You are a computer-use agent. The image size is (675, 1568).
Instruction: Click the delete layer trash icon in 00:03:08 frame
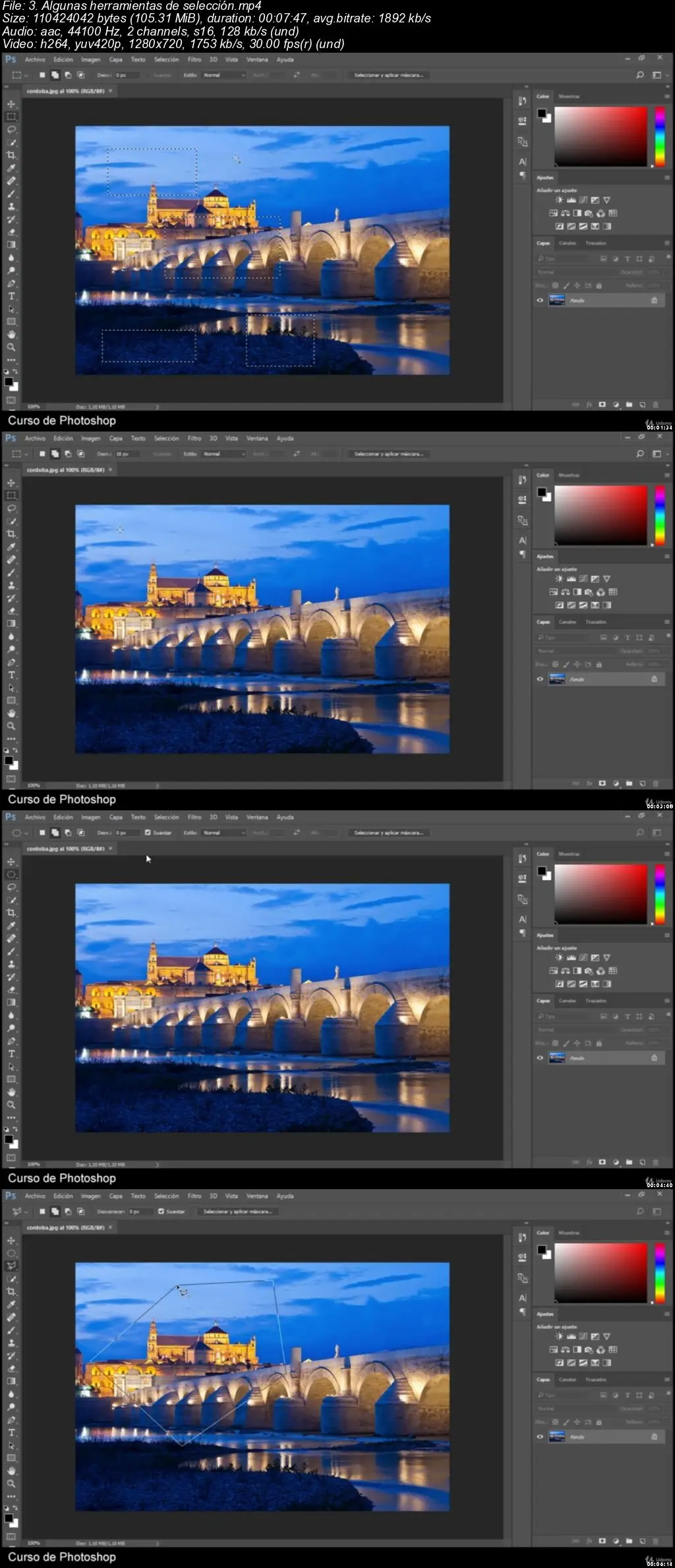pyautogui.click(x=655, y=784)
